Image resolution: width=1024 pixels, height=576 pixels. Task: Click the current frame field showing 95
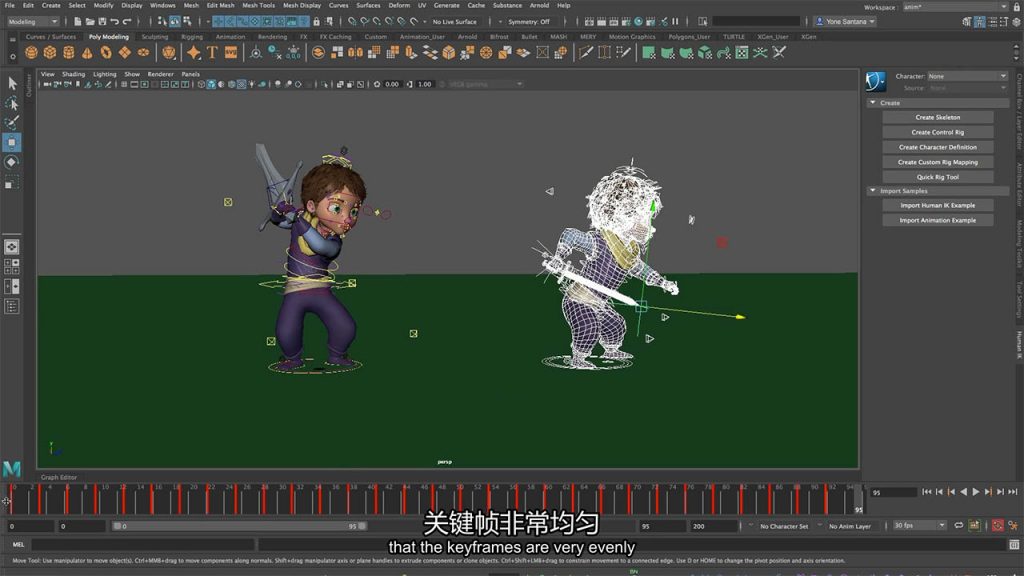point(893,492)
